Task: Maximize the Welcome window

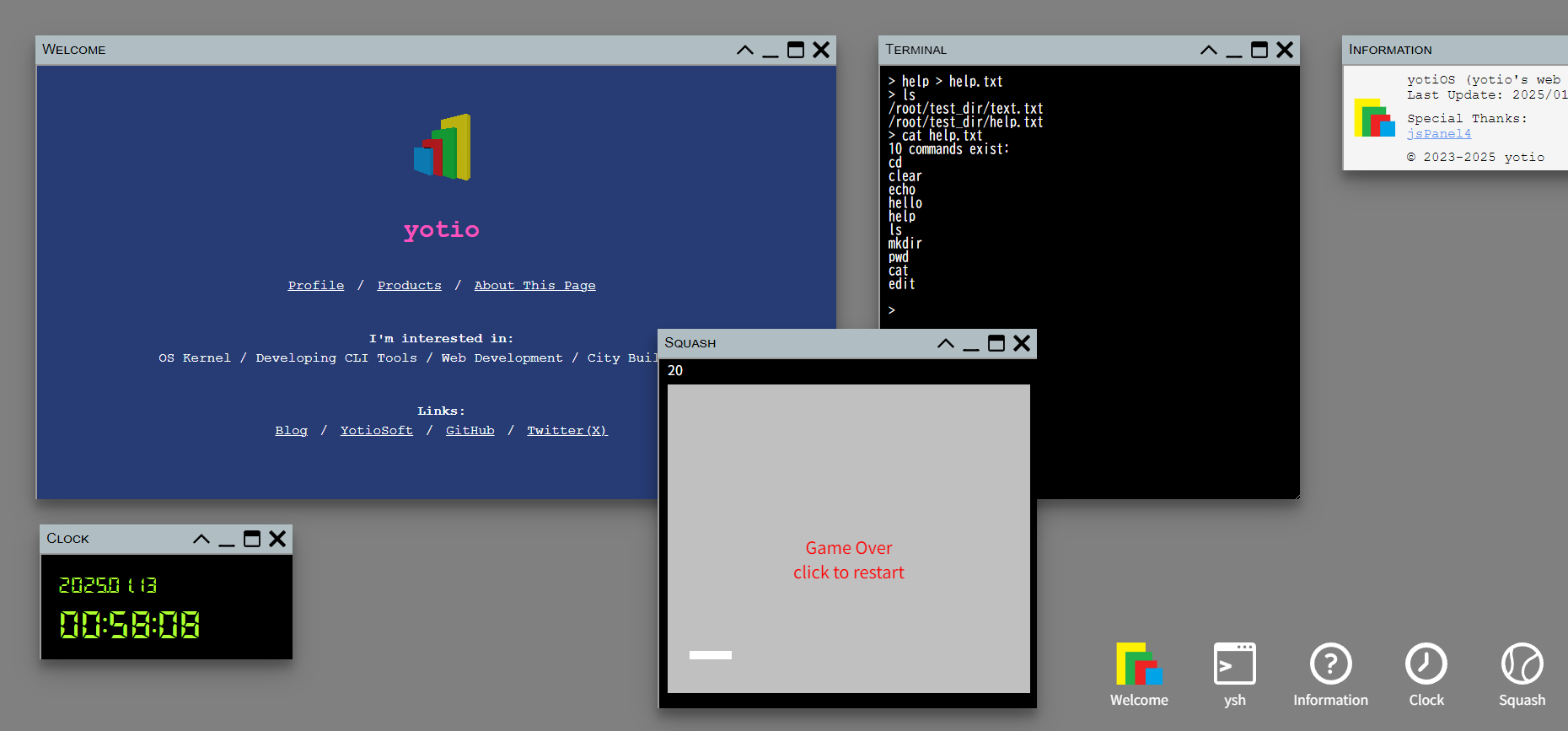Action: 796,50
